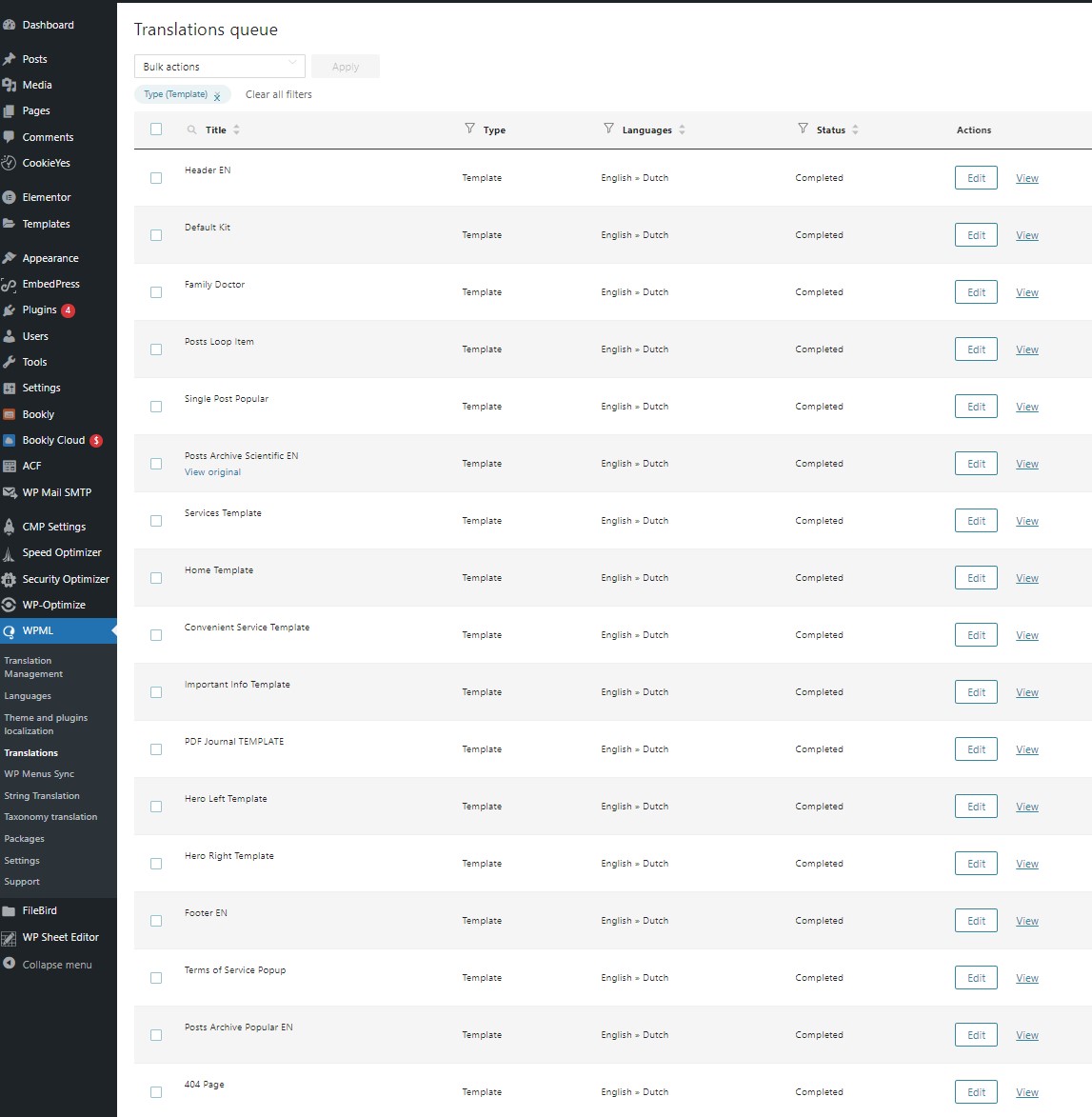Screen dimensions: 1092x1117
Task: Check the Family Doctor row checkbox
Action: tap(156, 292)
